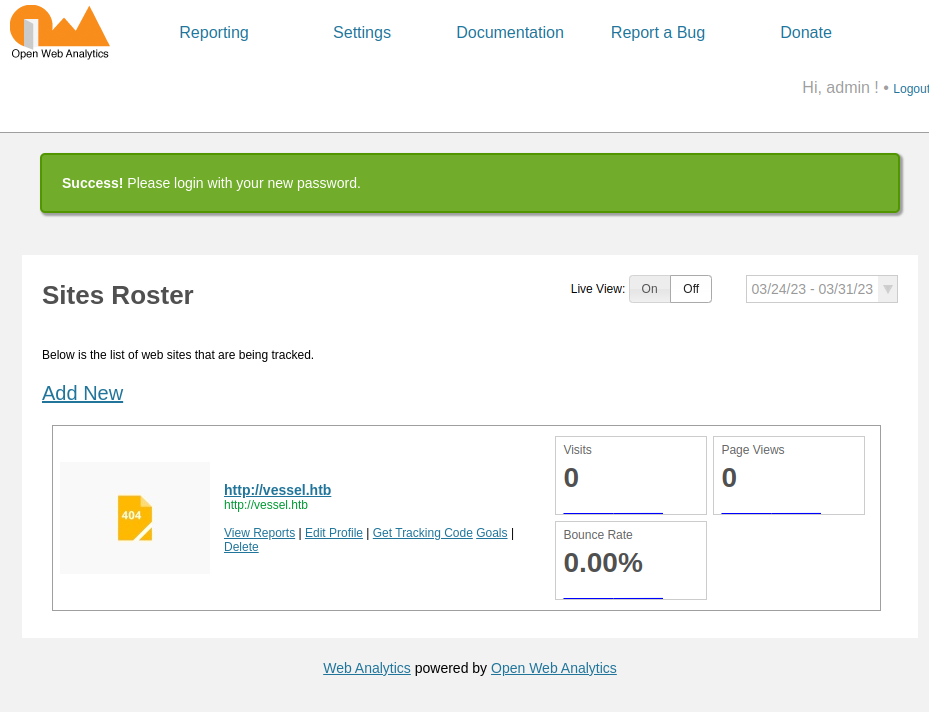Image resolution: width=929 pixels, height=712 pixels.
Task: Open the Report a Bug menu item
Action: point(658,33)
